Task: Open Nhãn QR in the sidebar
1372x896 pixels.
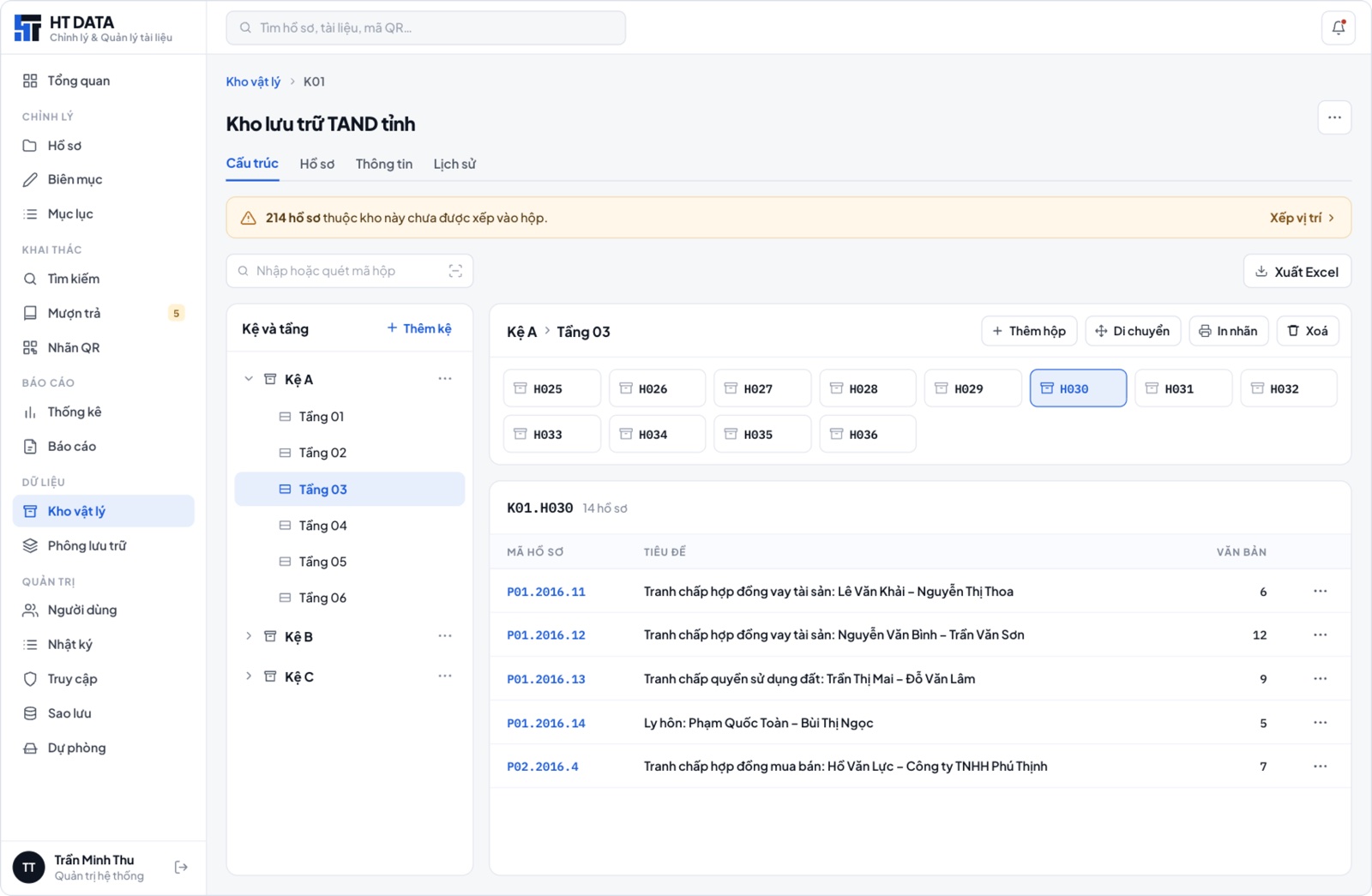Action: (104, 347)
